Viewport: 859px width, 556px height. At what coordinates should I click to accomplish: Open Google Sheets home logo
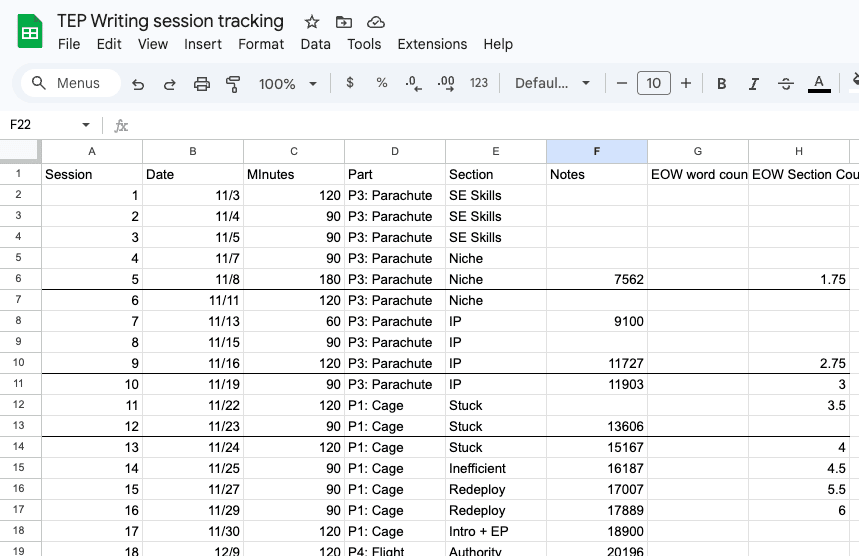point(30,32)
